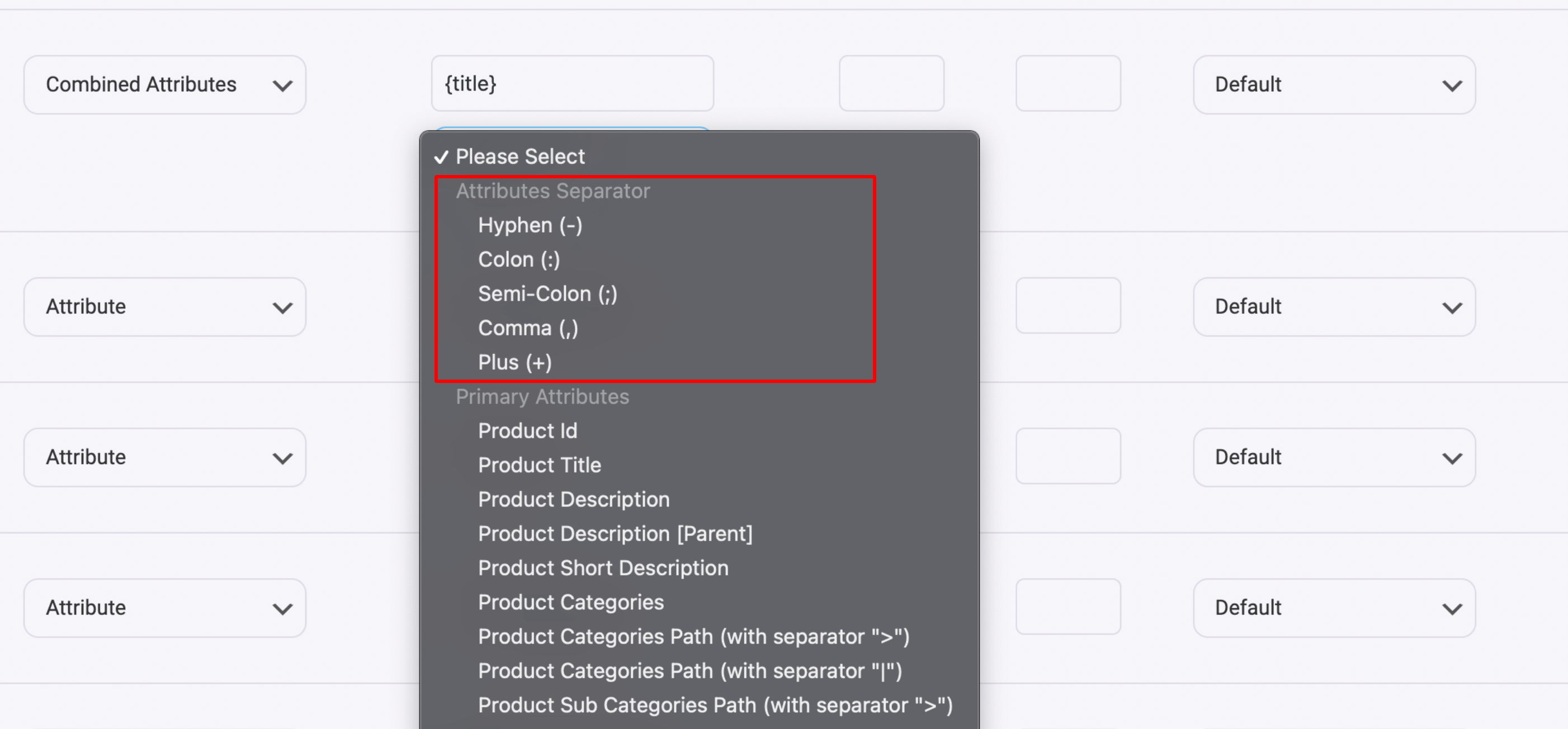Select Product Description [Parent] attribute
Image resolution: width=1568 pixels, height=729 pixels.
point(615,533)
